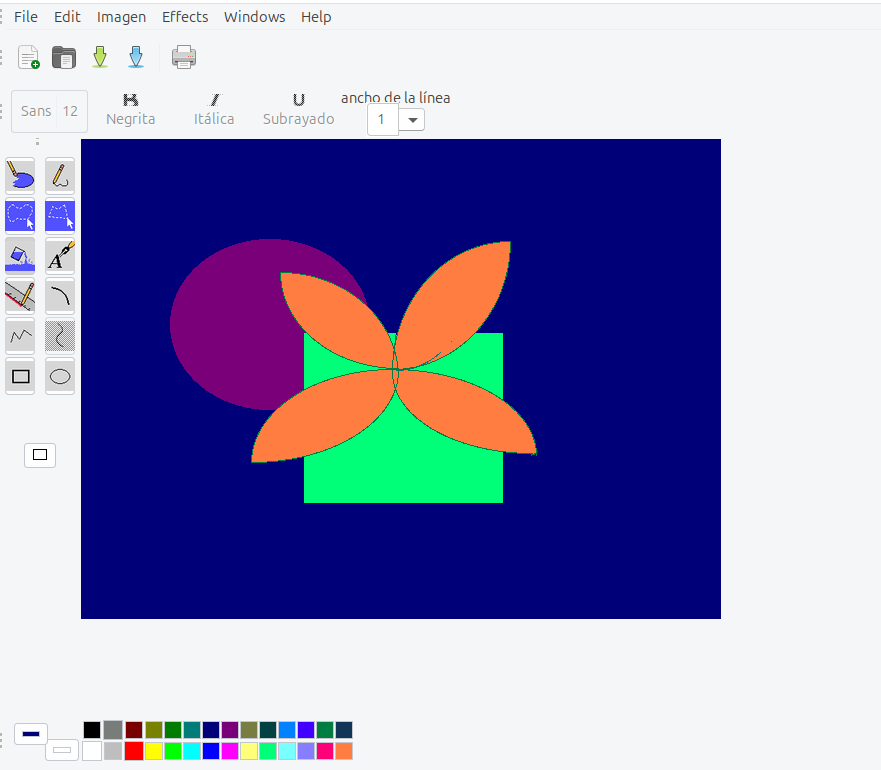Toggle Itálica italic formatting
881x770 pixels.
click(x=214, y=110)
